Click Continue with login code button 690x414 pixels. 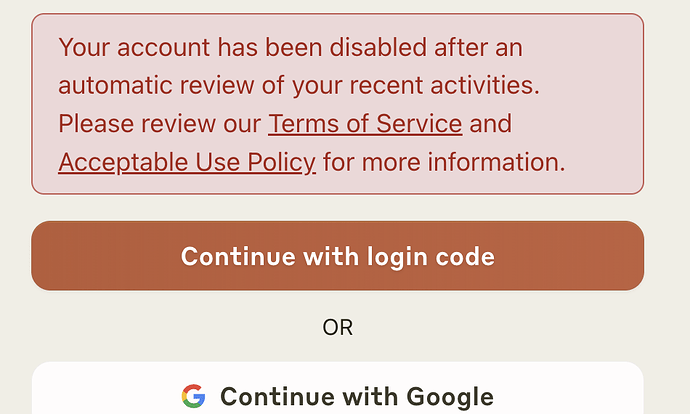coord(338,256)
